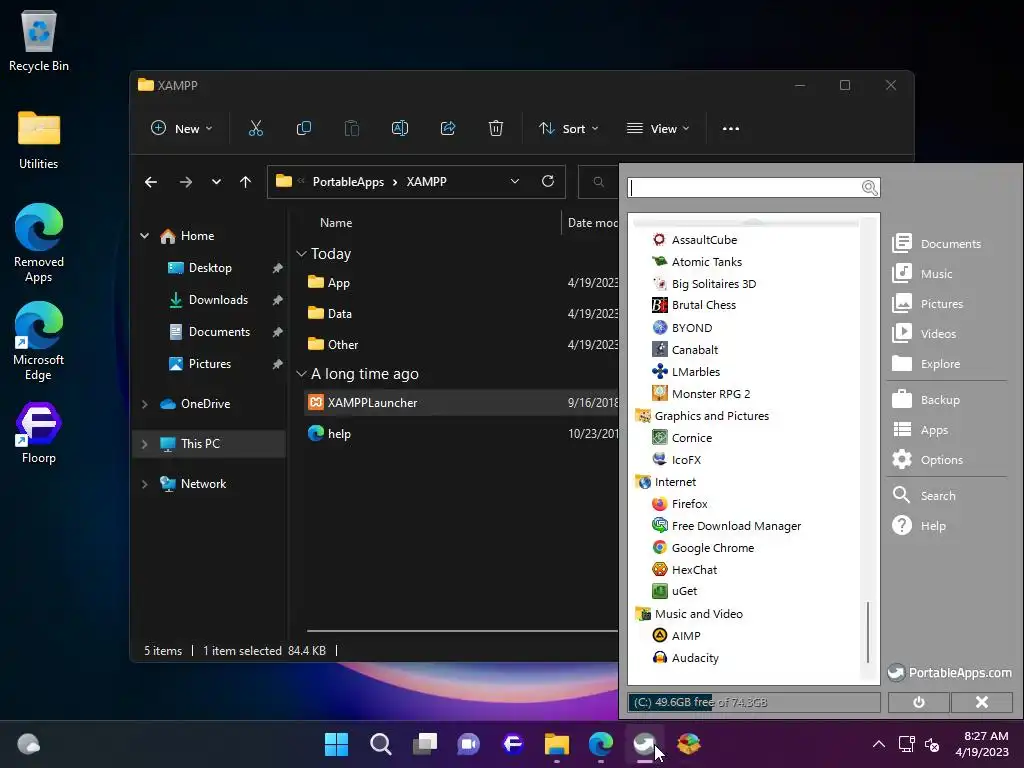Click the C: drive free space bar
Image resolution: width=1024 pixels, height=768 pixels.
[754, 702]
